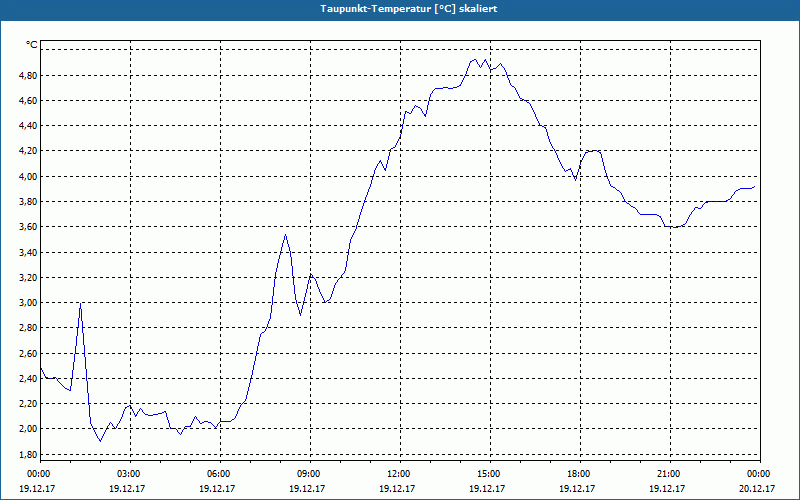Select y-axis value 3,20
800x500 pixels.
[x=28, y=278]
